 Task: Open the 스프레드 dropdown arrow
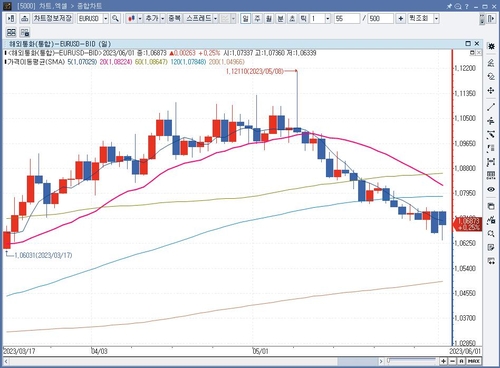pyautogui.click(x=215, y=19)
